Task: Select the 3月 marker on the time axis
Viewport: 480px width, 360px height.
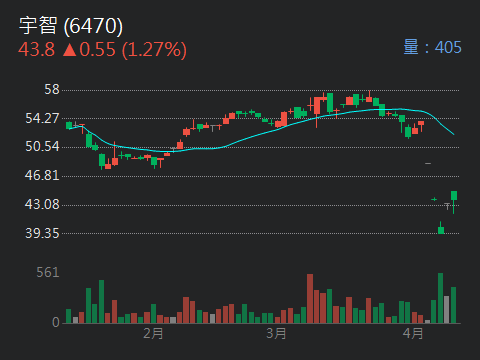Action: tap(276, 333)
